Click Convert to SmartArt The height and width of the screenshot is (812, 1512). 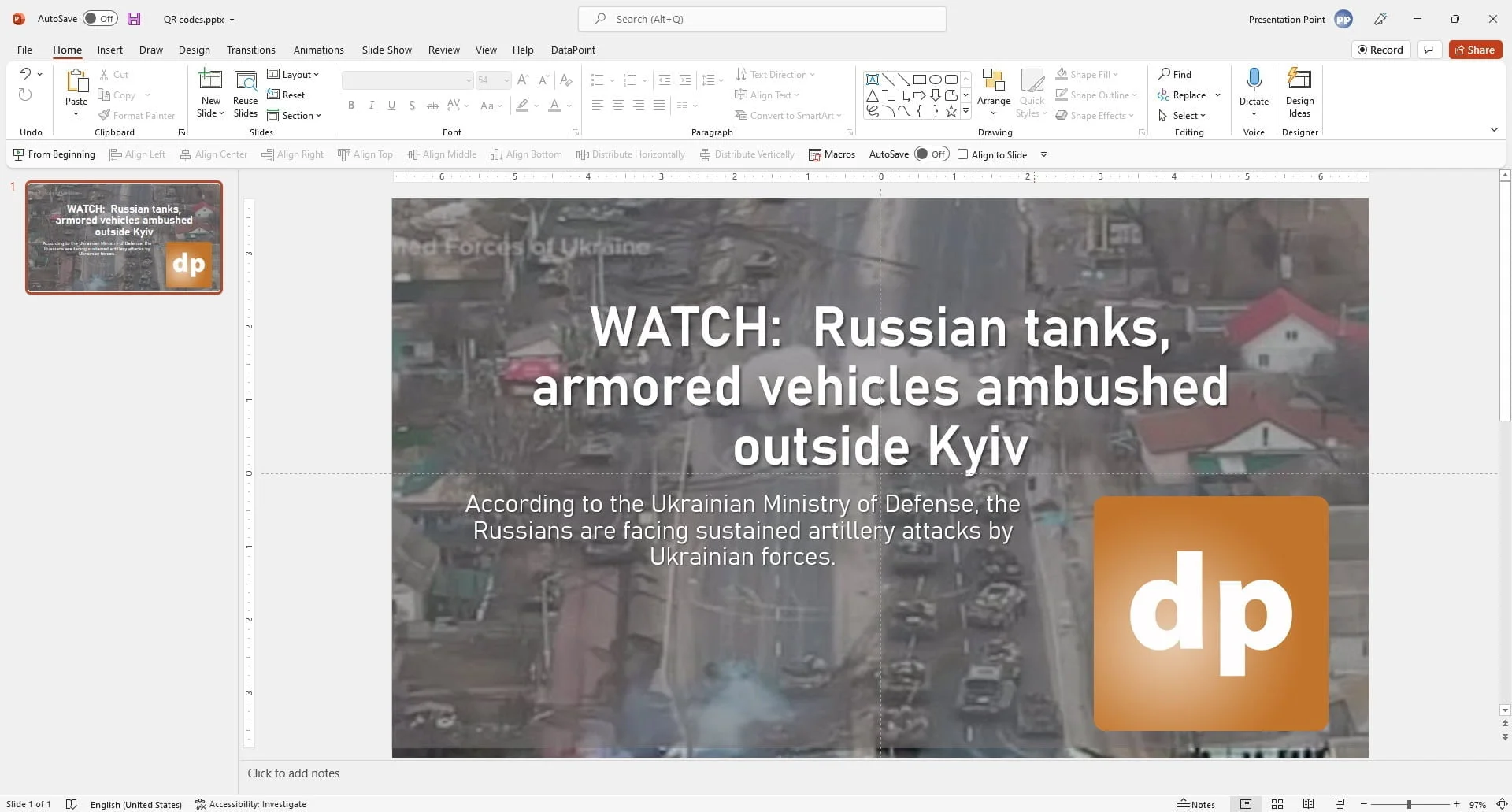click(788, 115)
